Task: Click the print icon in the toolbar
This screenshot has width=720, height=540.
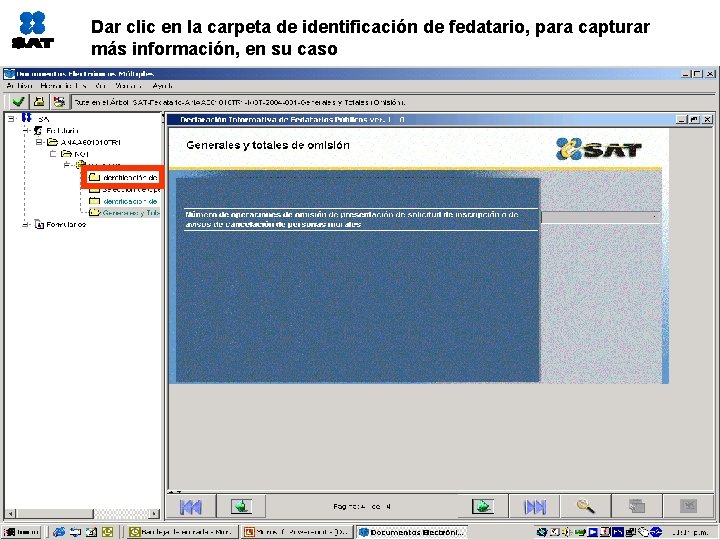Action: (40, 102)
